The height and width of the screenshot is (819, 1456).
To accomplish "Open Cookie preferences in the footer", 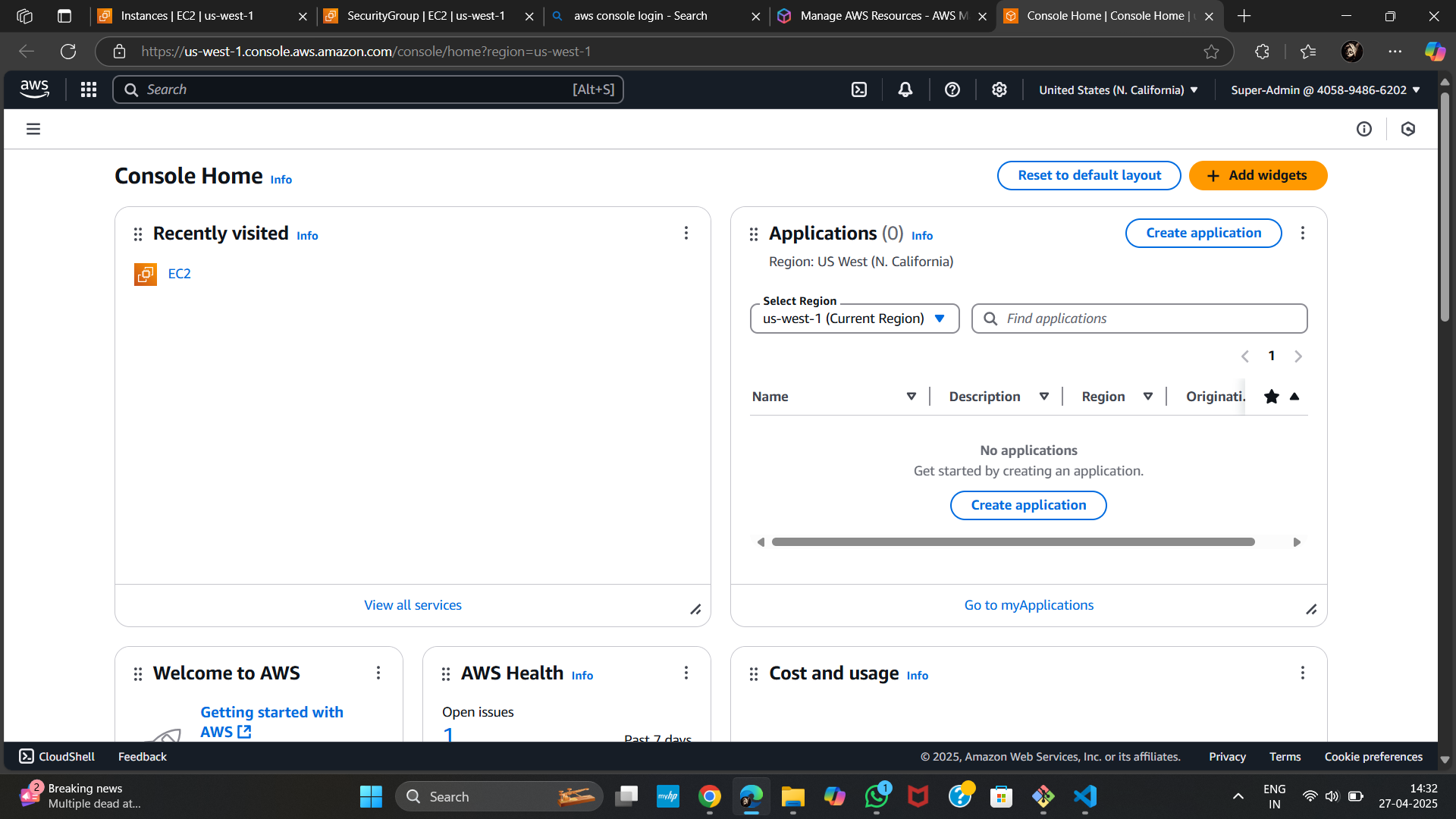I will click(1373, 757).
